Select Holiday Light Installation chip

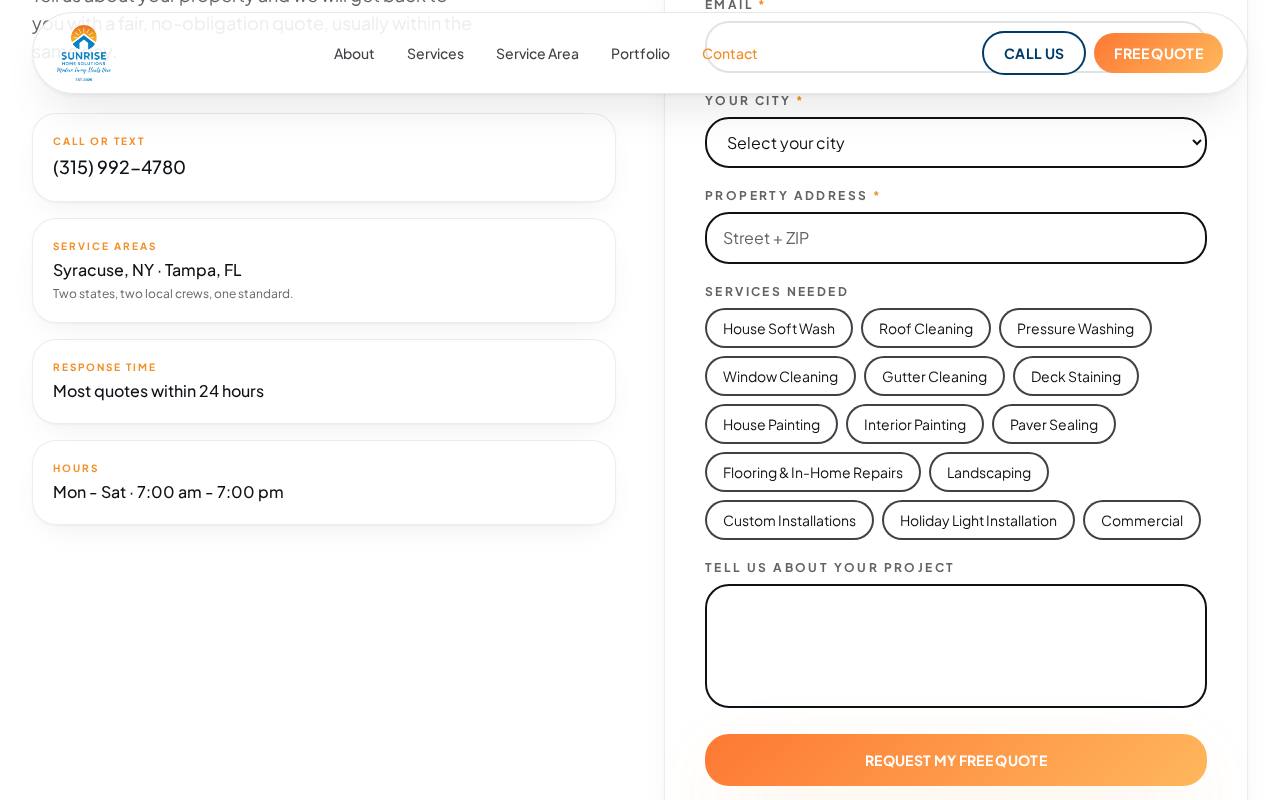coord(978,520)
